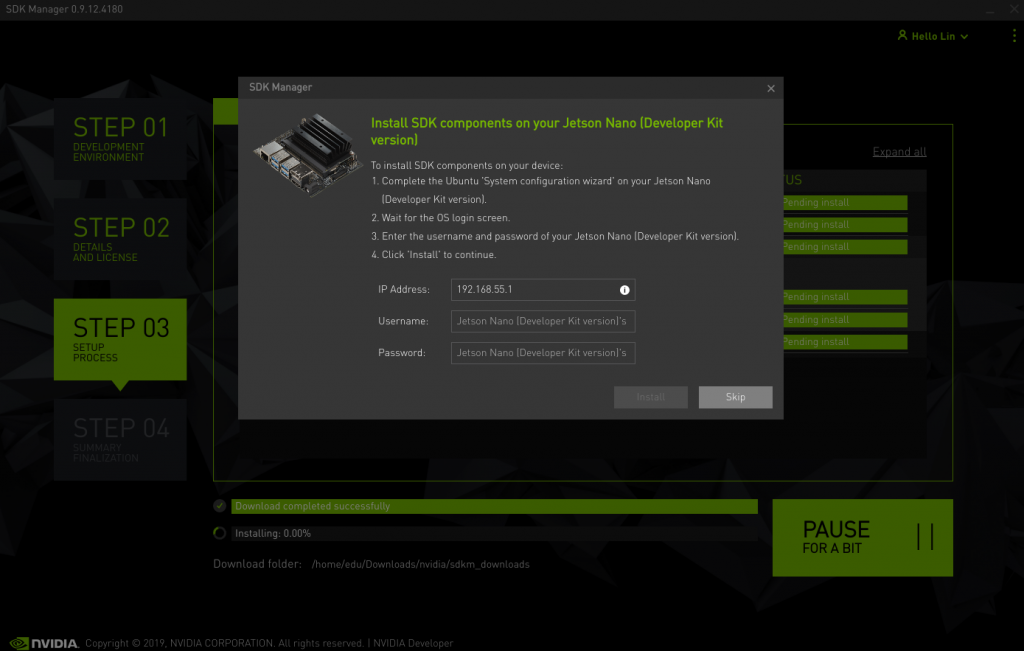Focus the Username input field

click(543, 321)
